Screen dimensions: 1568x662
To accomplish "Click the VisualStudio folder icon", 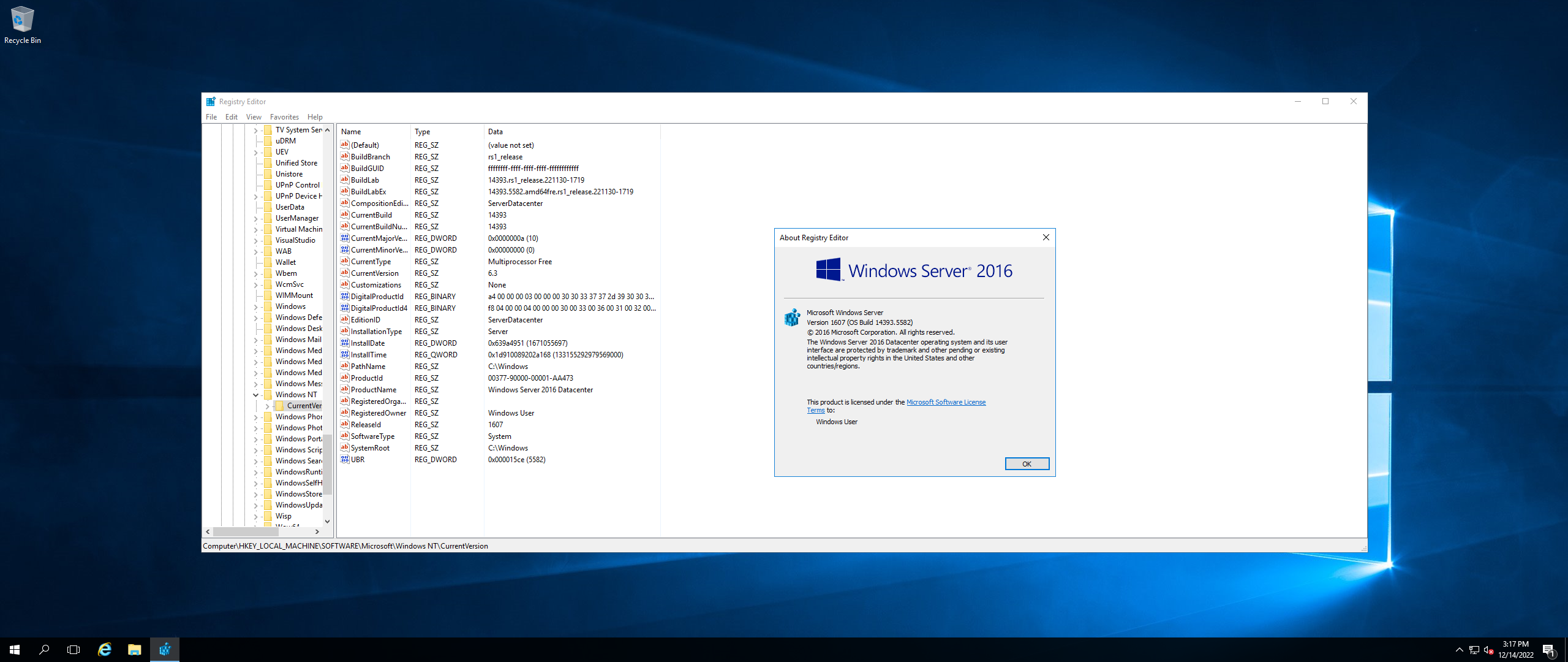I will [x=268, y=240].
